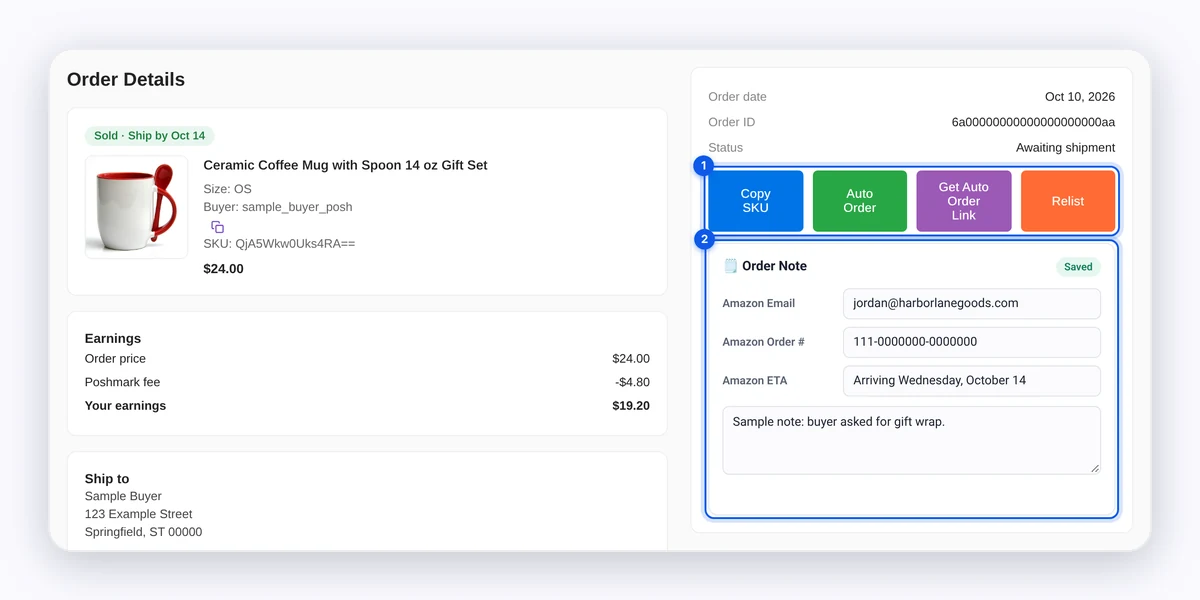1200x600 pixels.
Task: Click the Order Details heading
Action: (x=126, y=80)
